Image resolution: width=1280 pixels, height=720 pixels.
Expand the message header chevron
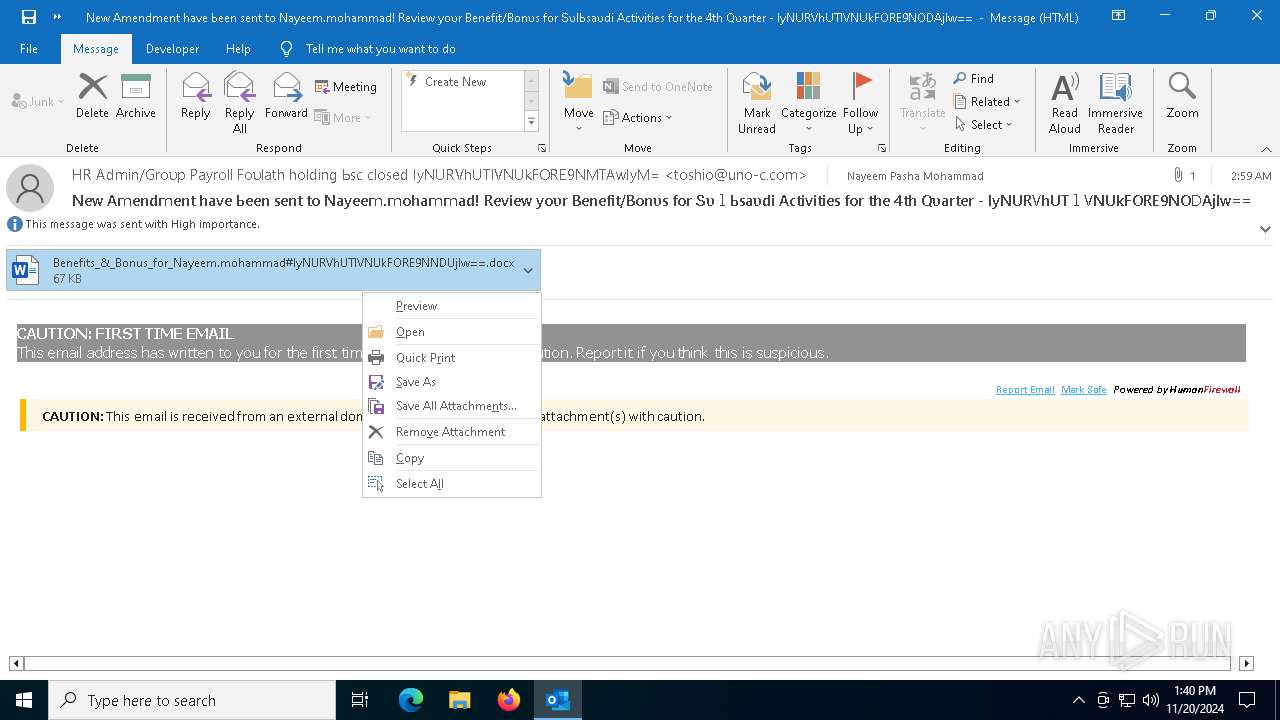click(1265, 229)
